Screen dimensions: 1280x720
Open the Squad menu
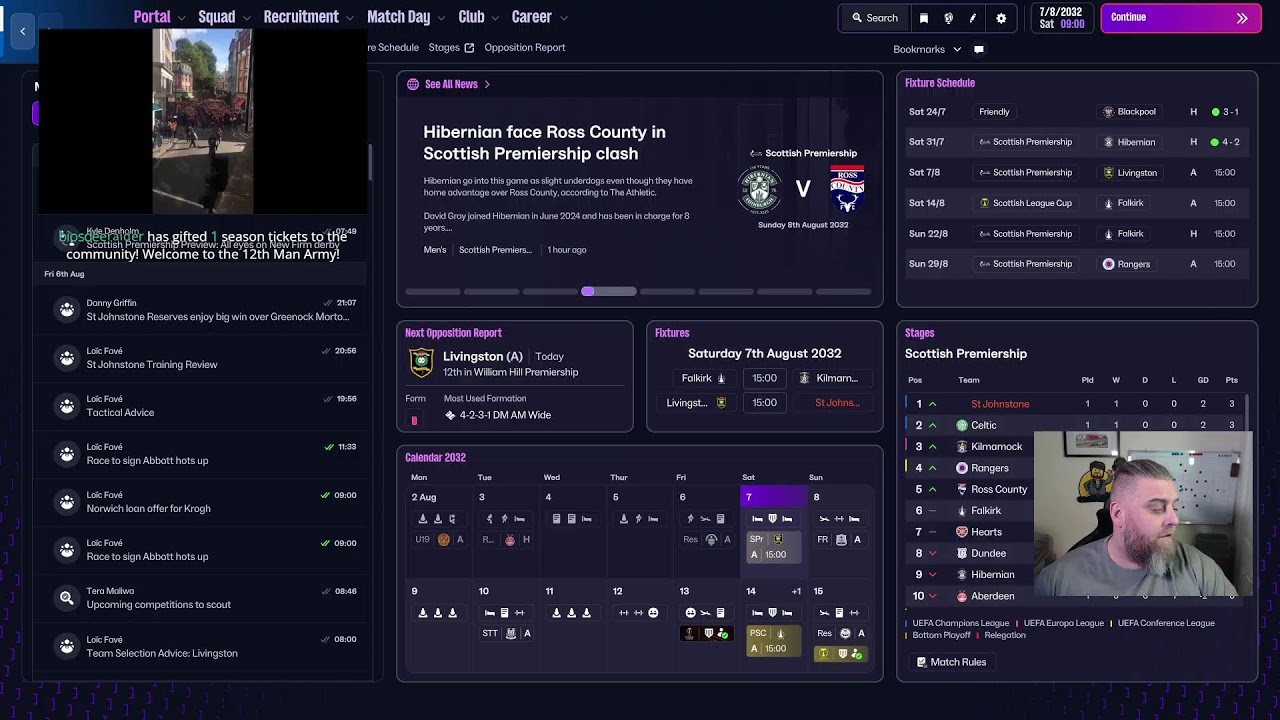coord(216,17)
